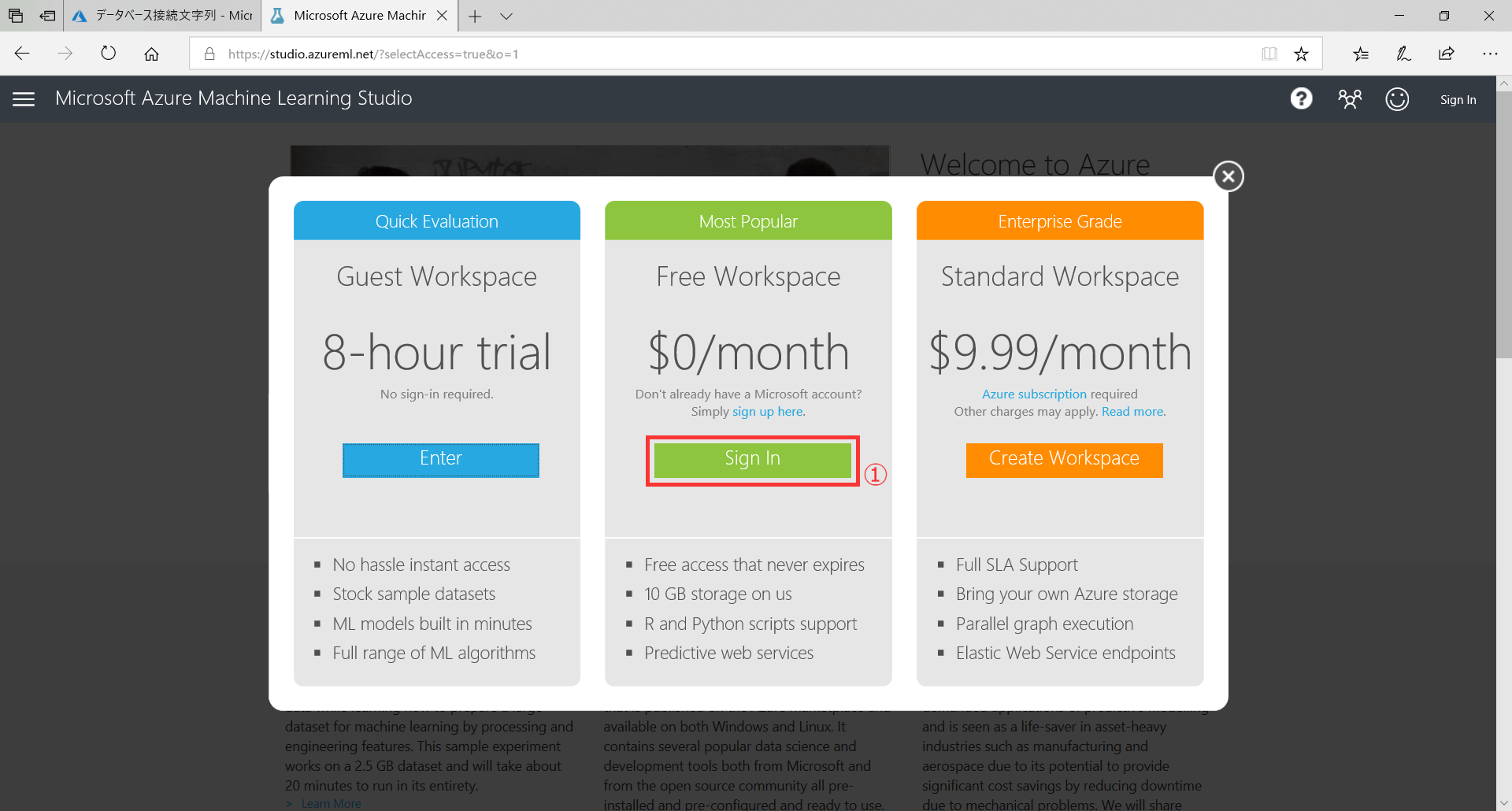Expand the tab preview chevron
This screenshot has height=811, width=1512.
(x=506, y=16)
